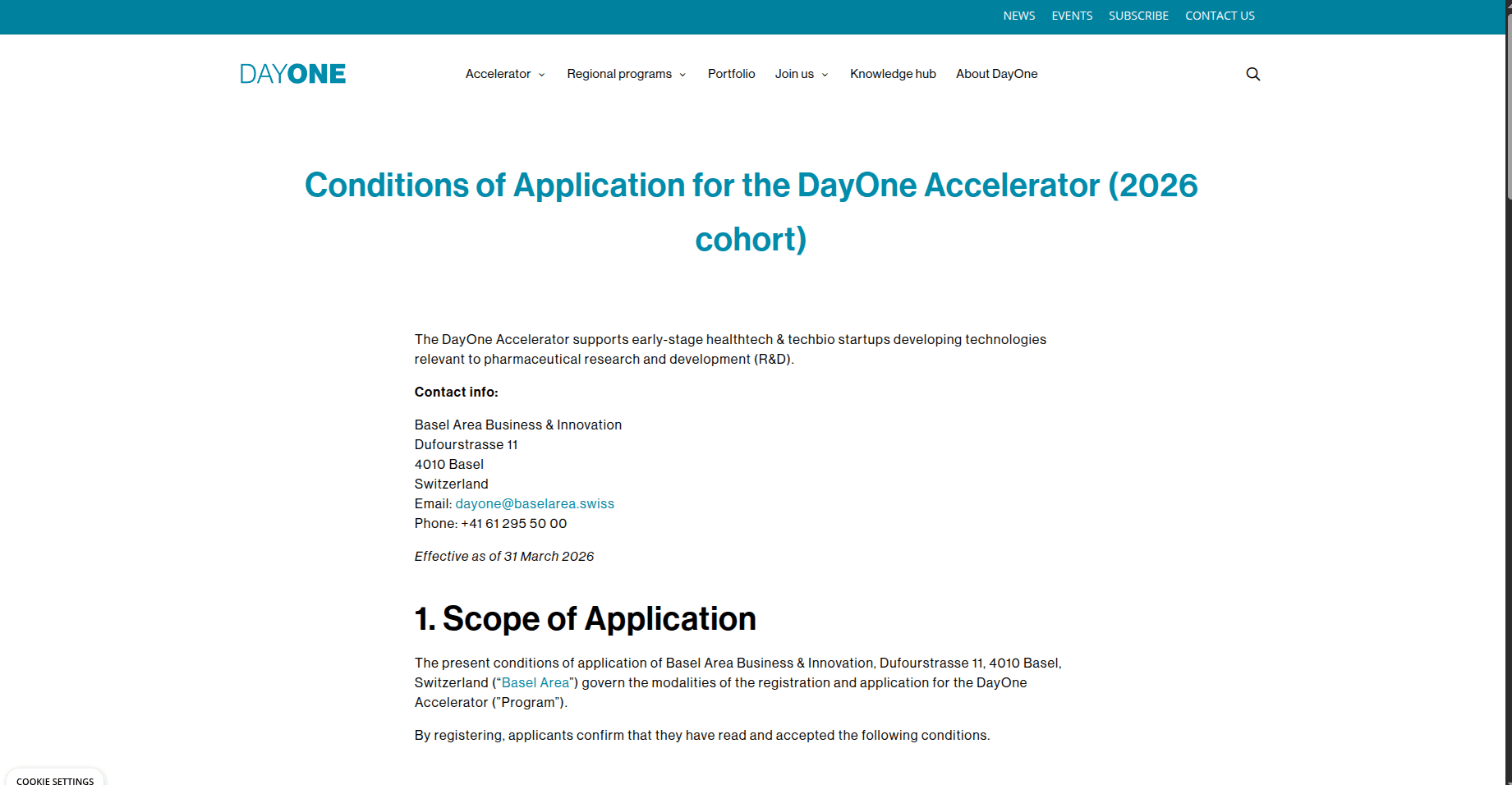Click the 'Switzerland' contact address line
The image size is (1512, 785).
(451, 484)
